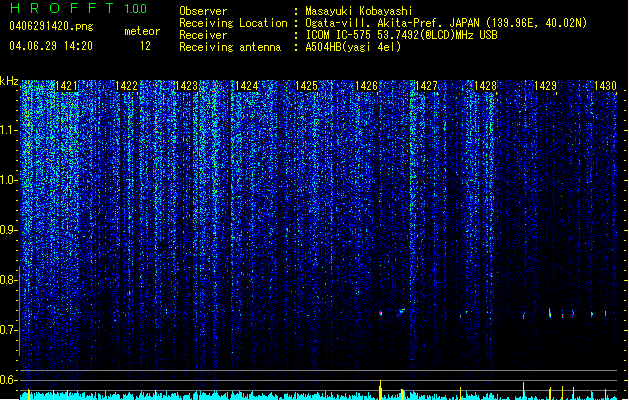
Task: Click the meteor count 12
Action: (x=145, y=46)
